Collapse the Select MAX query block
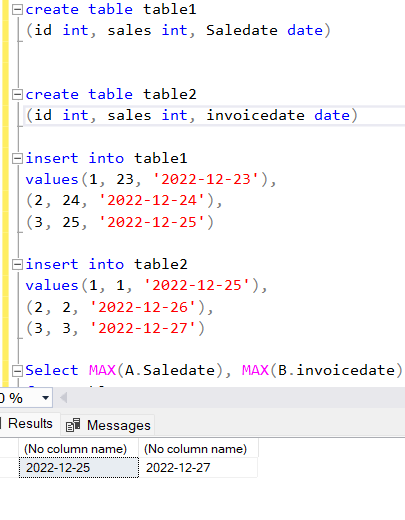405x520 pixels. 17,371
